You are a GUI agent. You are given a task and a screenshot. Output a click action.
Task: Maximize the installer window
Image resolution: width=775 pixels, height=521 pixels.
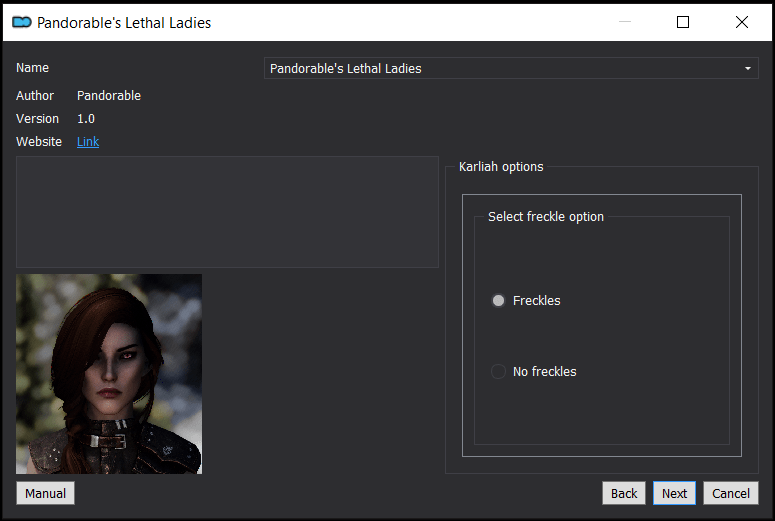(x=683, y=22)
